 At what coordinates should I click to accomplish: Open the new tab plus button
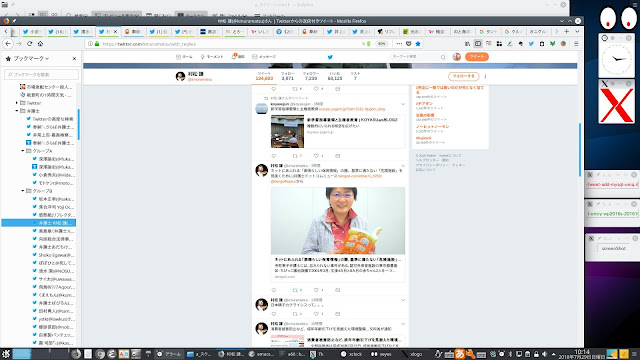coord(567,31)
